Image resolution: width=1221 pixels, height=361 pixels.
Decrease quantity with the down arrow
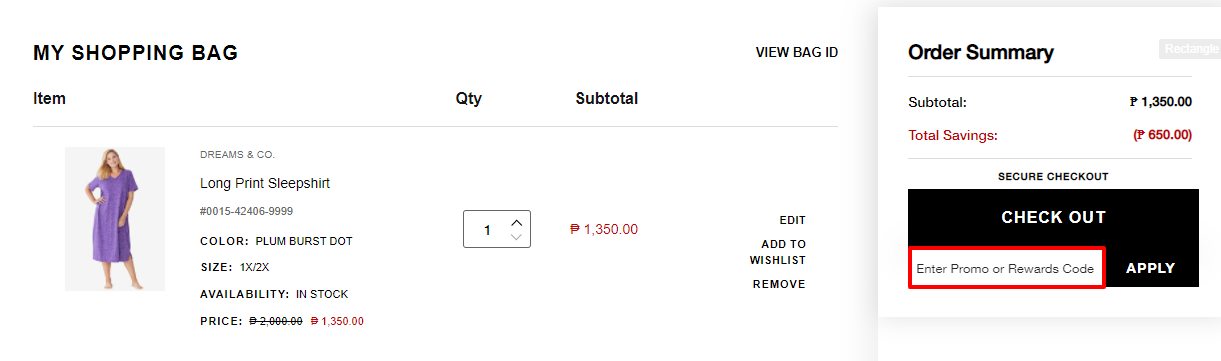(x=516, y=237)
